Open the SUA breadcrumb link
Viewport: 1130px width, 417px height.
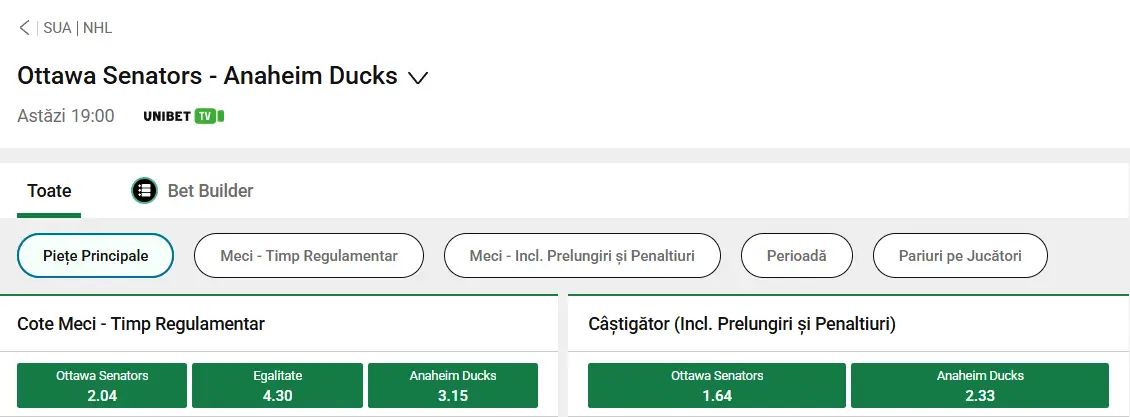(x=57, y=28)
